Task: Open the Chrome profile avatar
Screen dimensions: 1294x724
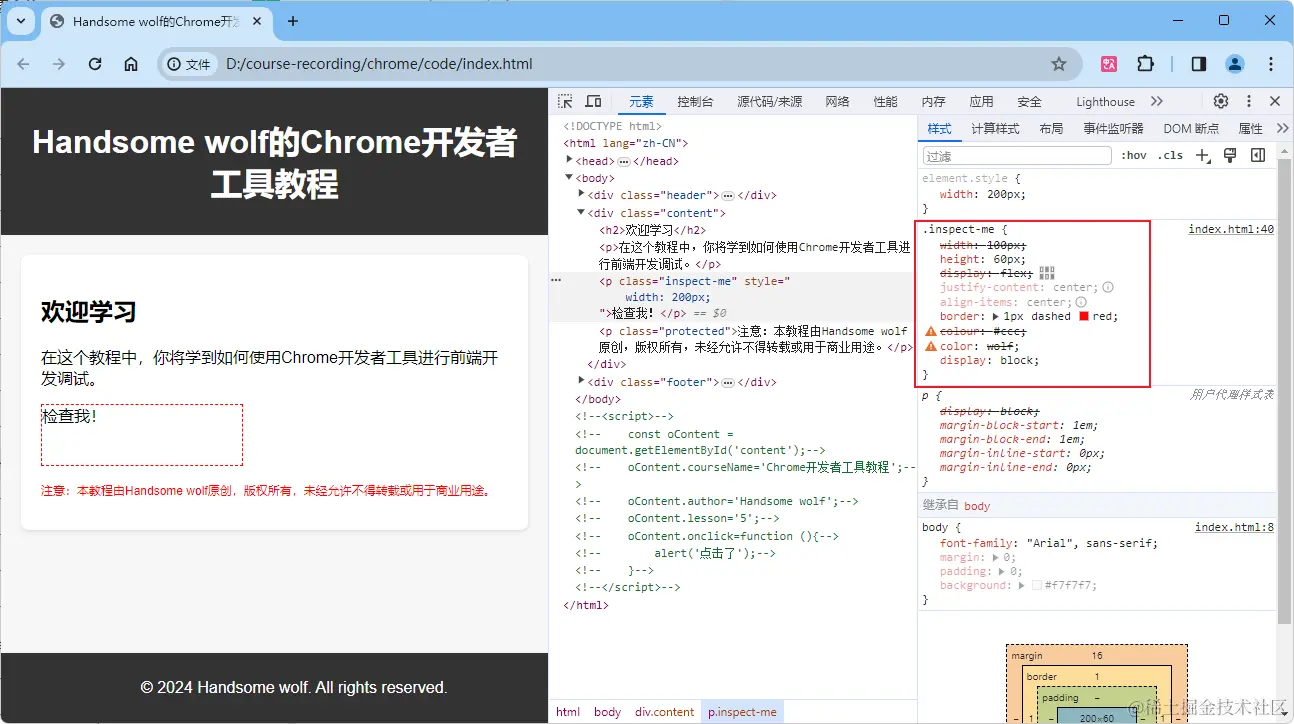Action: pyautogui.click(x=1235, y=64)
